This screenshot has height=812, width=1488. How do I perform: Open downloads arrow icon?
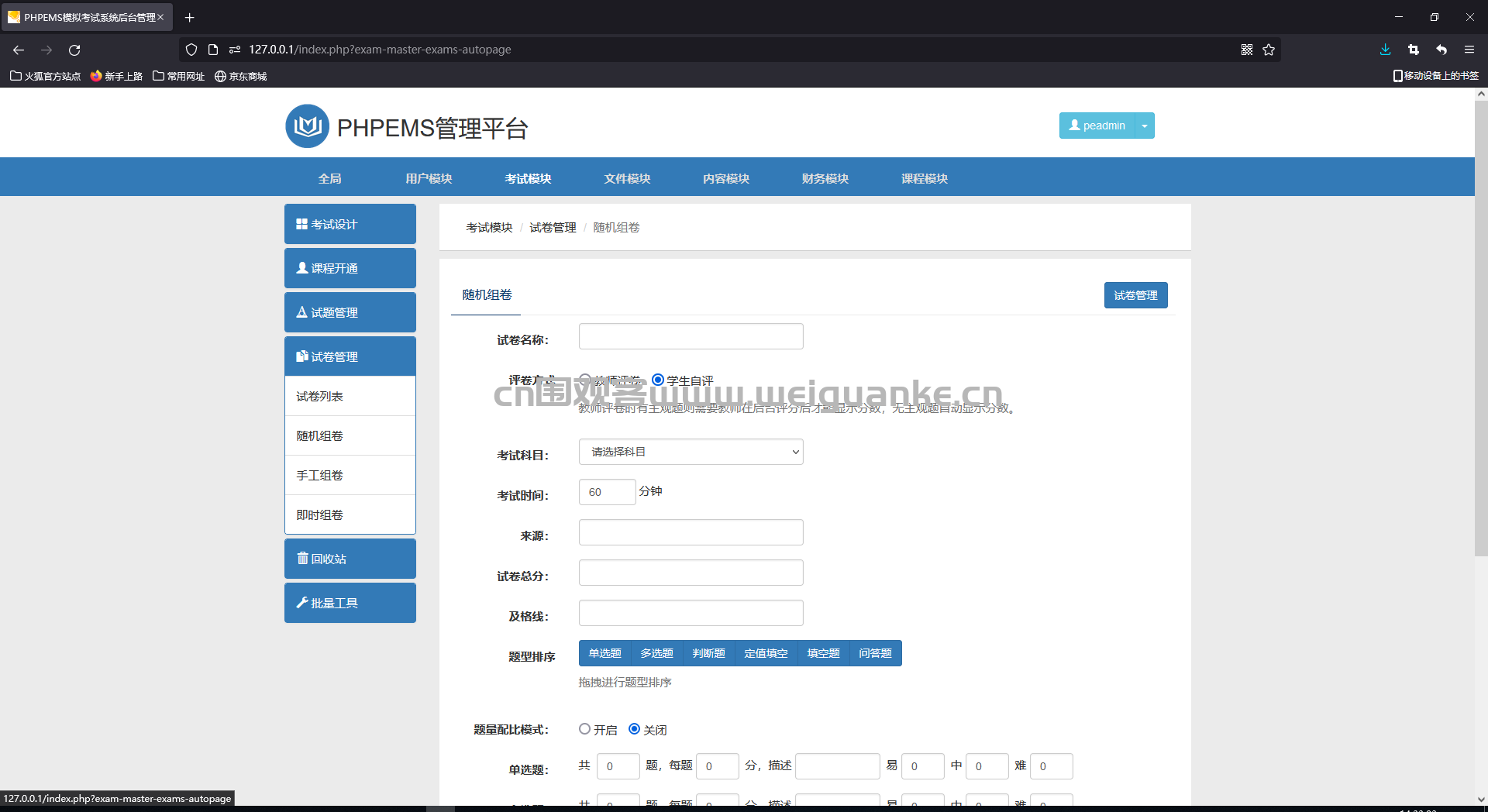[1386, 50]
